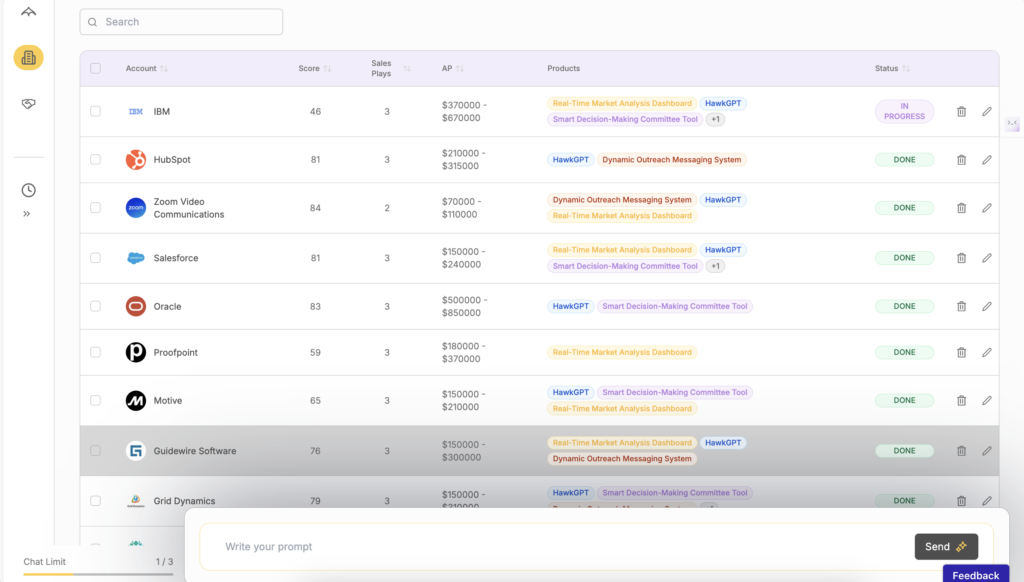Open the Salesforce account name

[x=176, y=258]
